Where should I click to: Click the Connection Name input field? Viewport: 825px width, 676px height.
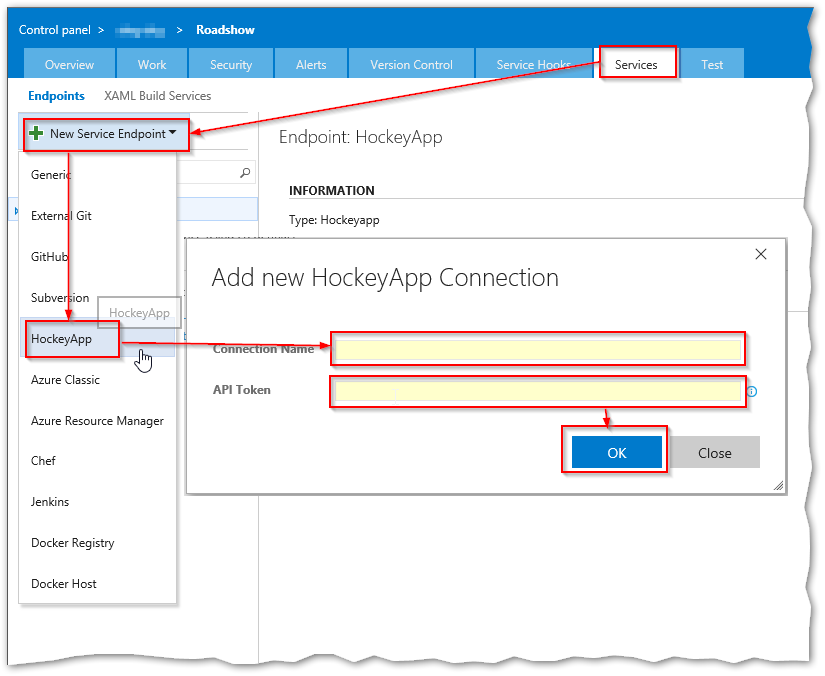pyautogui.click(x=538, y=350)
